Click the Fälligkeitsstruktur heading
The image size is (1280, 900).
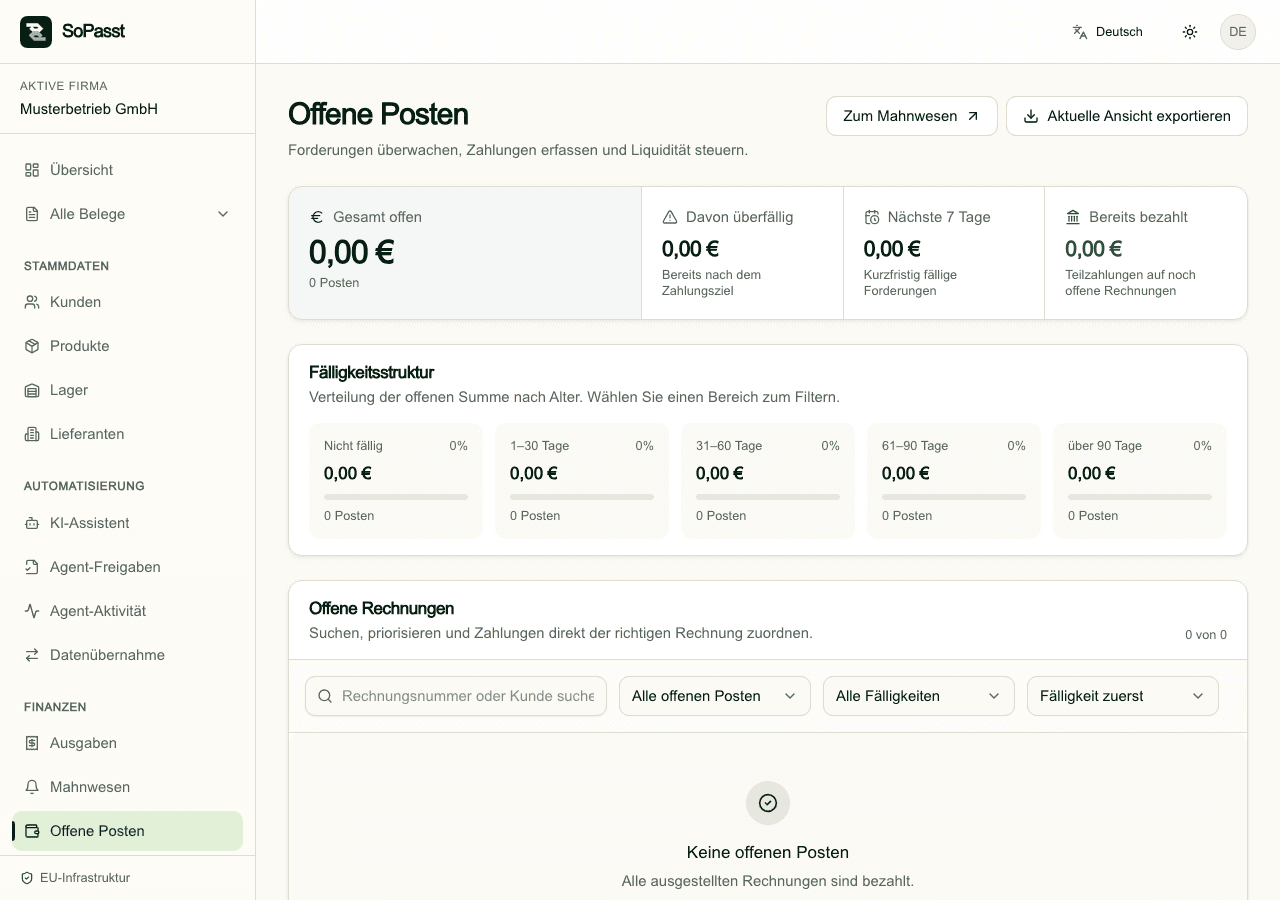click(372, 372)
